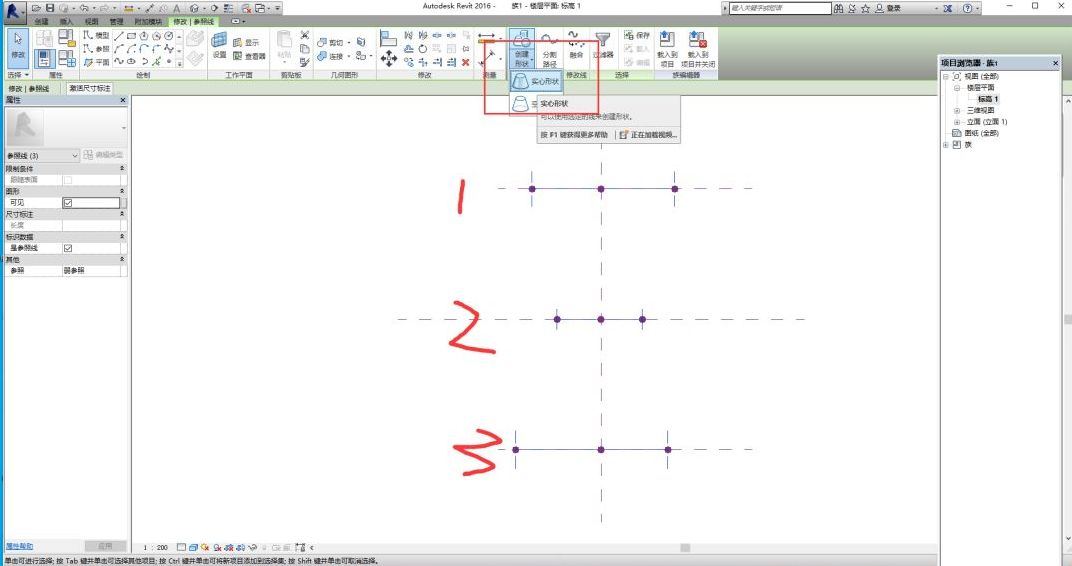This screenshot has width=1072, height=566.
Task: Toggle the 可见 (Visible) checkbox
Action: [68, 202]
